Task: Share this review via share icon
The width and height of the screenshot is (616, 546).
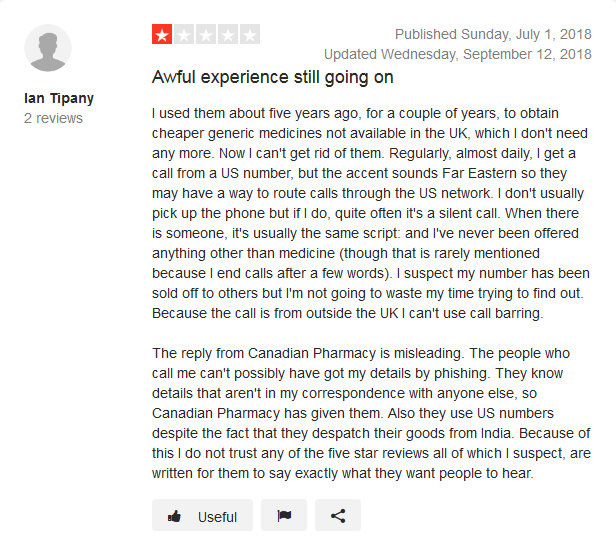Action: (338, 515)
